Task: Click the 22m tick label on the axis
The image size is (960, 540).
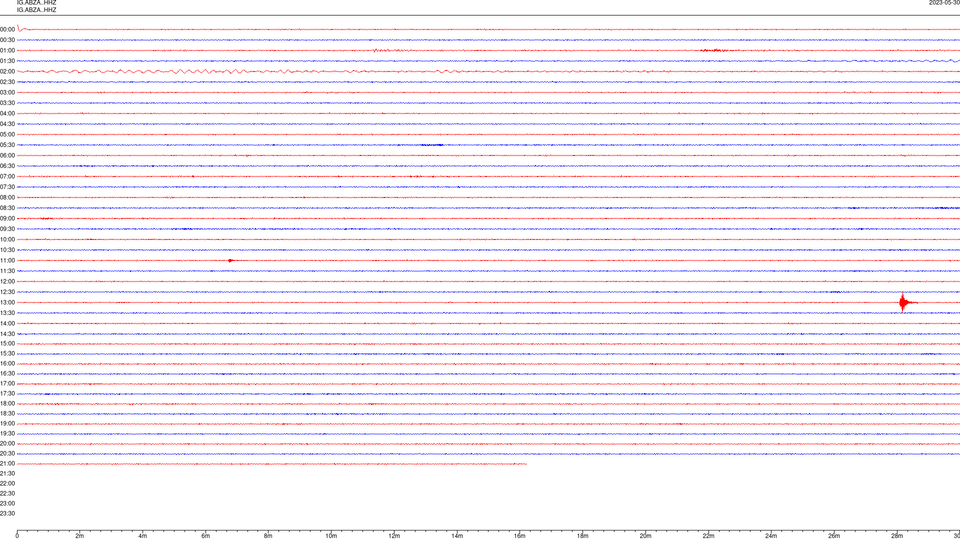Action: point(709,536)
